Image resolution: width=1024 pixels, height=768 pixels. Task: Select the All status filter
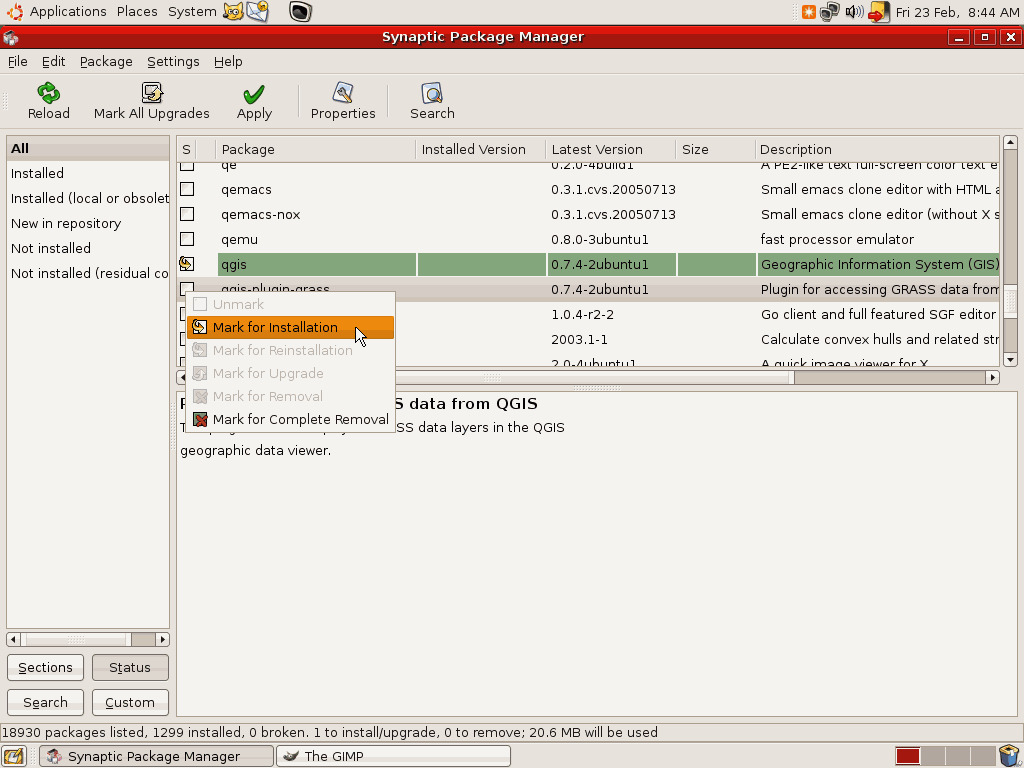point(88,148)
